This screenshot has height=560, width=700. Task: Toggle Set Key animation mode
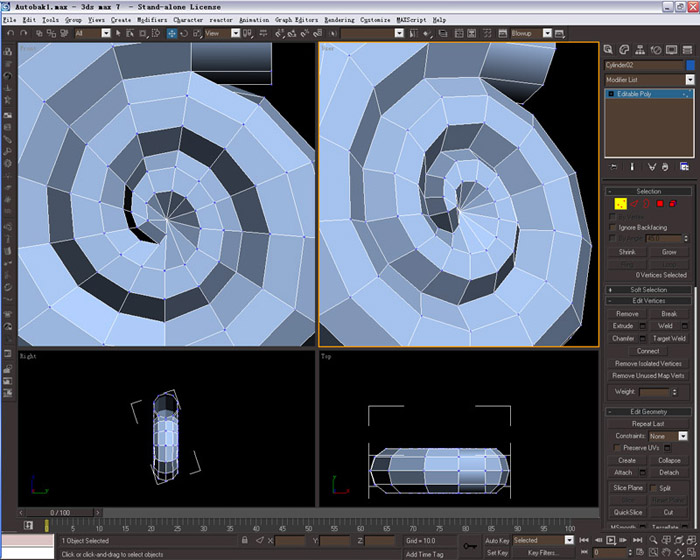click(x=497, y=553)
